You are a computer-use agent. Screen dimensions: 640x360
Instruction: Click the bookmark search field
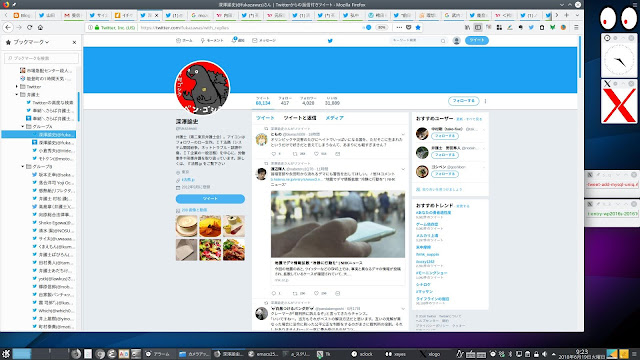[41, 58]
